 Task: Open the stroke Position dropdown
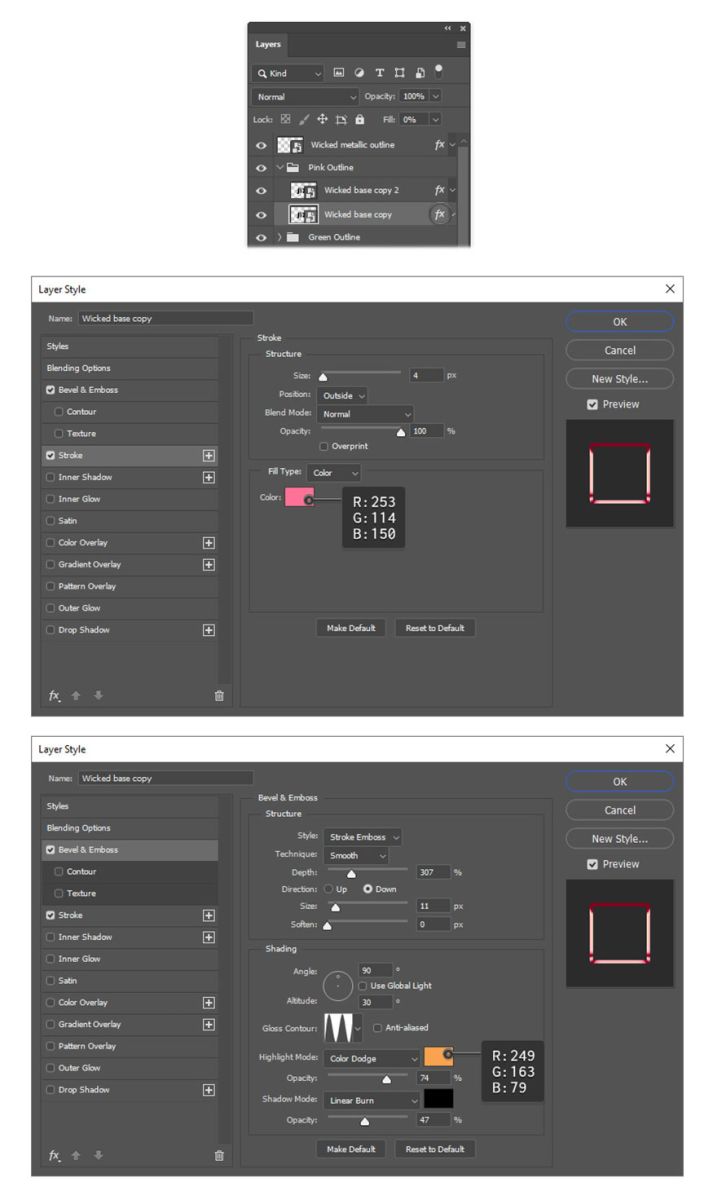(x=344, y=395)
